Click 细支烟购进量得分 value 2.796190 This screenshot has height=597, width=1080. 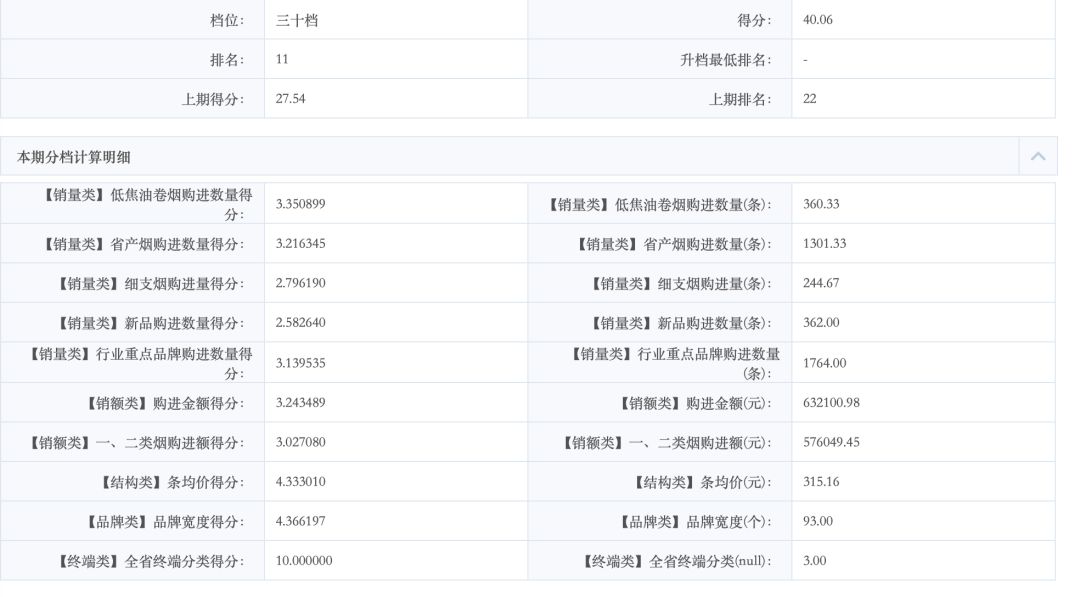(300, 283)
